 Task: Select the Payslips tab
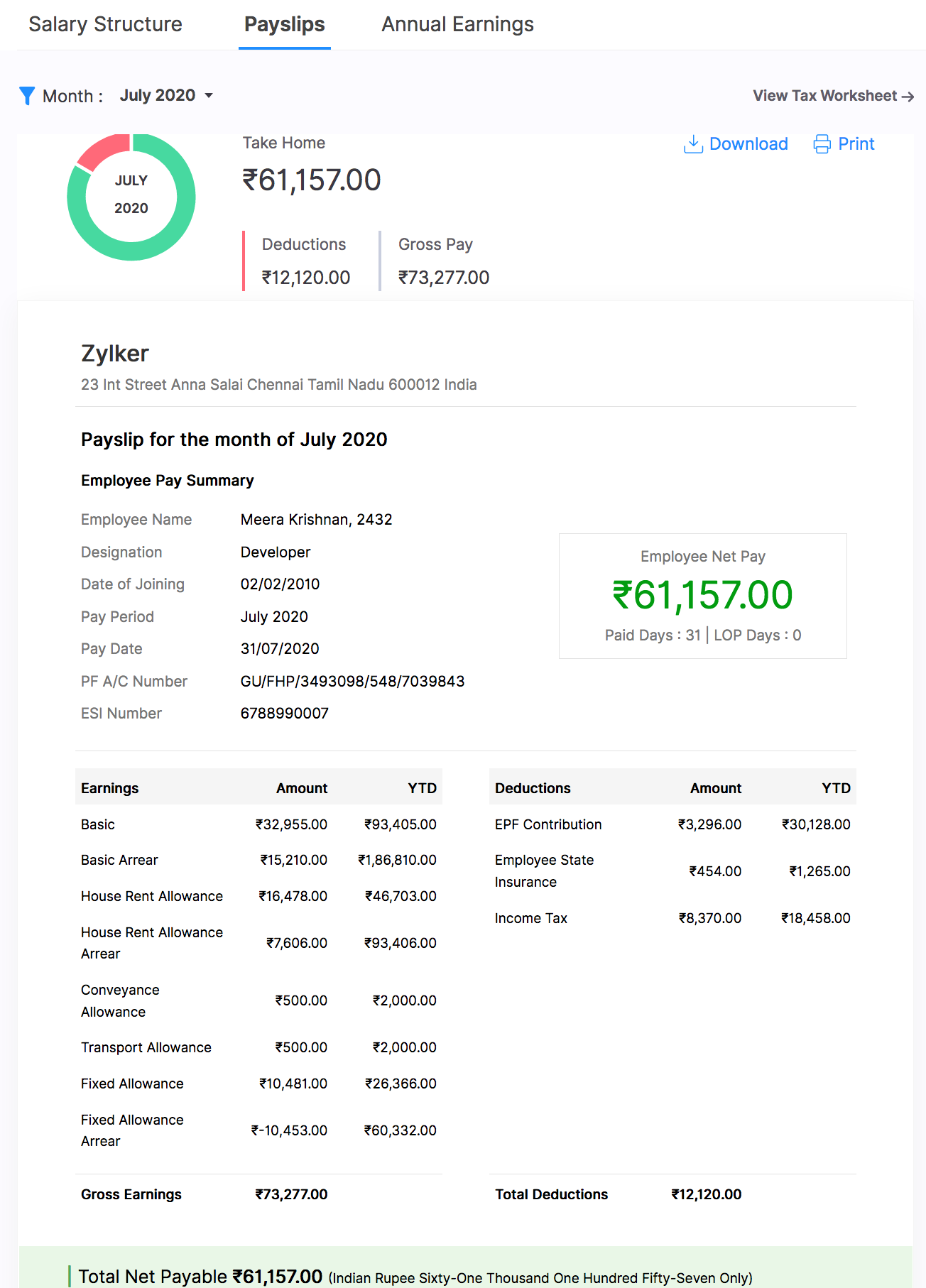(284, 25)
